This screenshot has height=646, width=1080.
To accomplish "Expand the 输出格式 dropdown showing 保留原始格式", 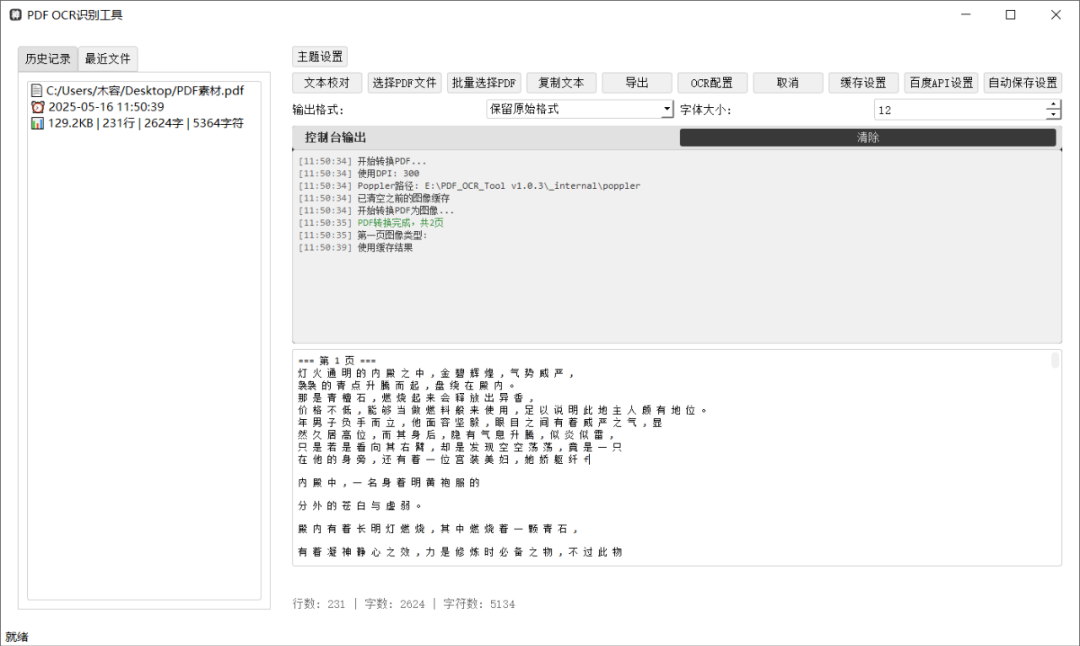I will tap(579, 109).
